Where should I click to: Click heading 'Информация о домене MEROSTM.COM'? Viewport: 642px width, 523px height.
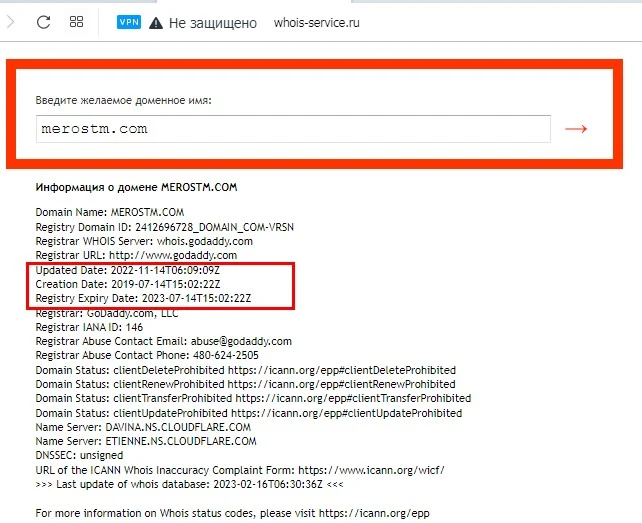(136, 187)
